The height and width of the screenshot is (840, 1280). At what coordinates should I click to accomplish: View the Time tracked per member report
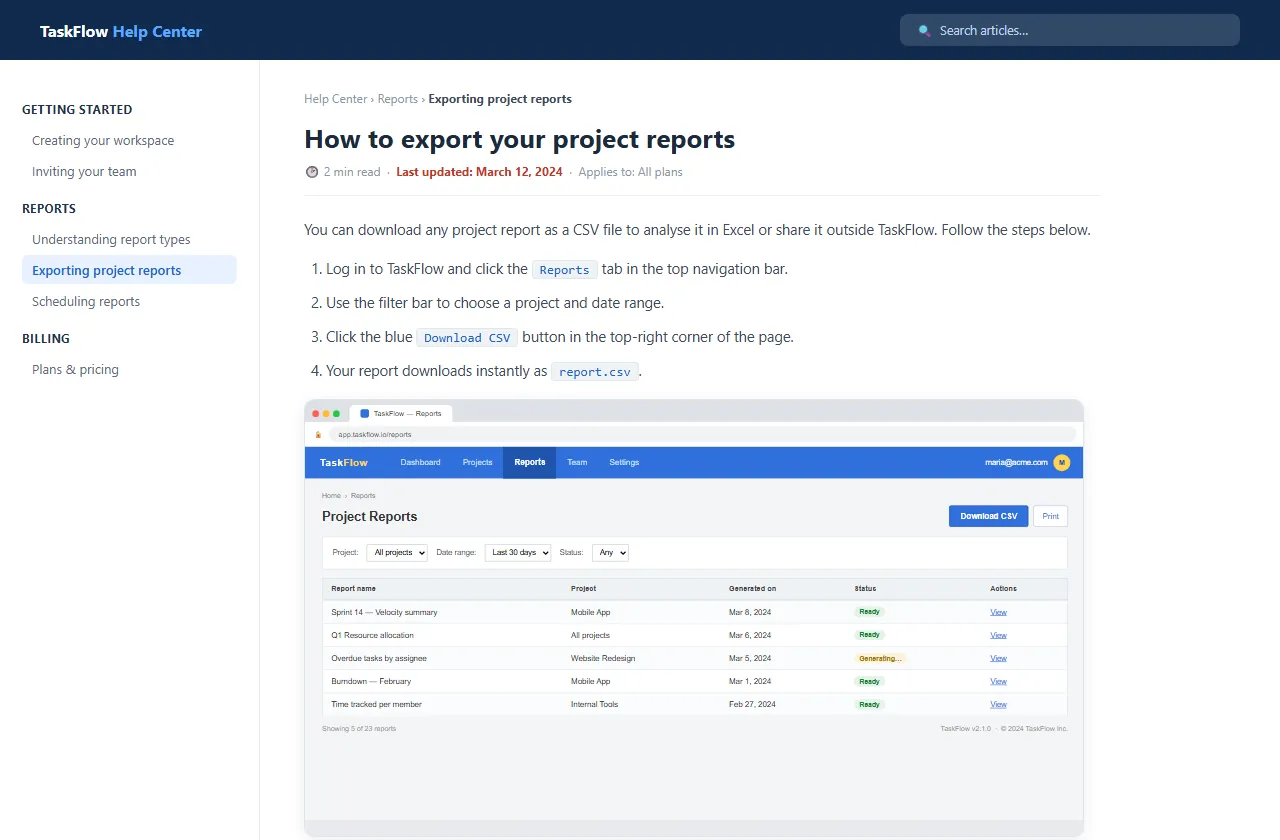click(998, 704)
